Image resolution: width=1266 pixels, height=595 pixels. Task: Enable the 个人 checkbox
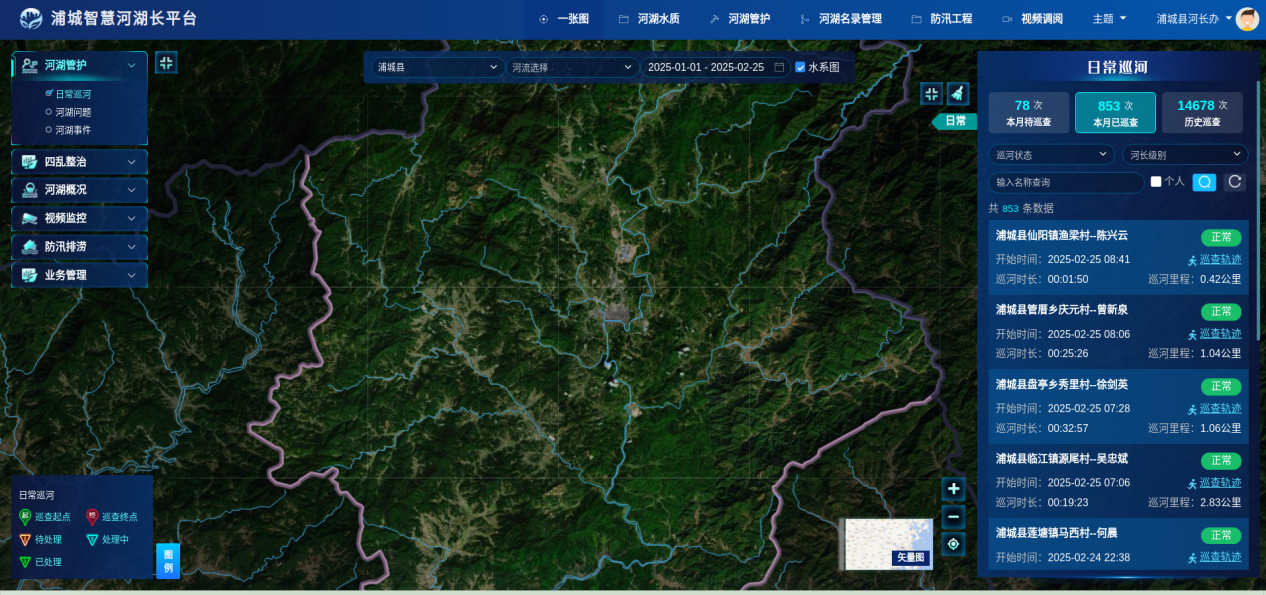click(1156, 182)
